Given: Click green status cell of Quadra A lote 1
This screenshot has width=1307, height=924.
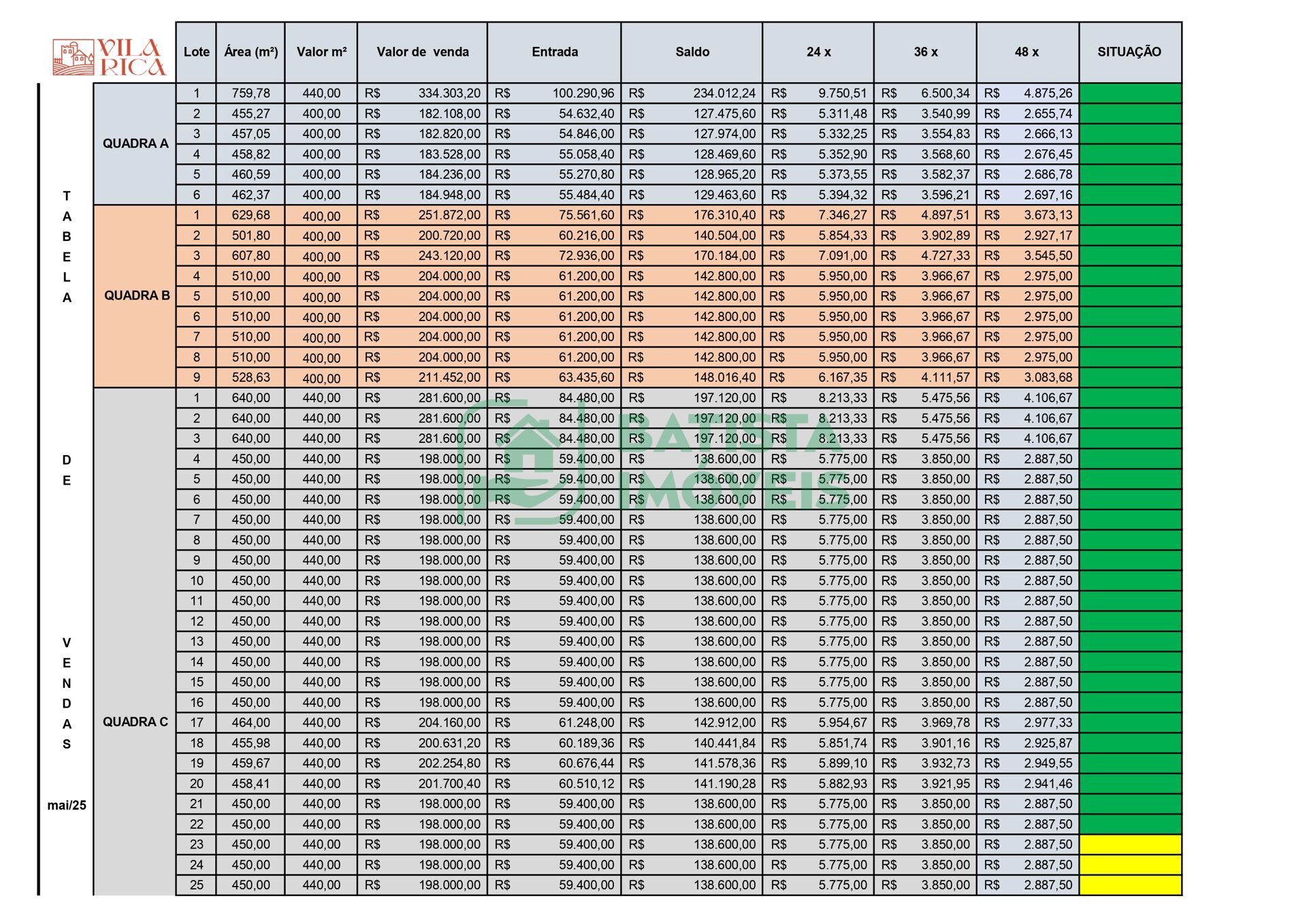Looking at the screenshot, I should 1130,93.
